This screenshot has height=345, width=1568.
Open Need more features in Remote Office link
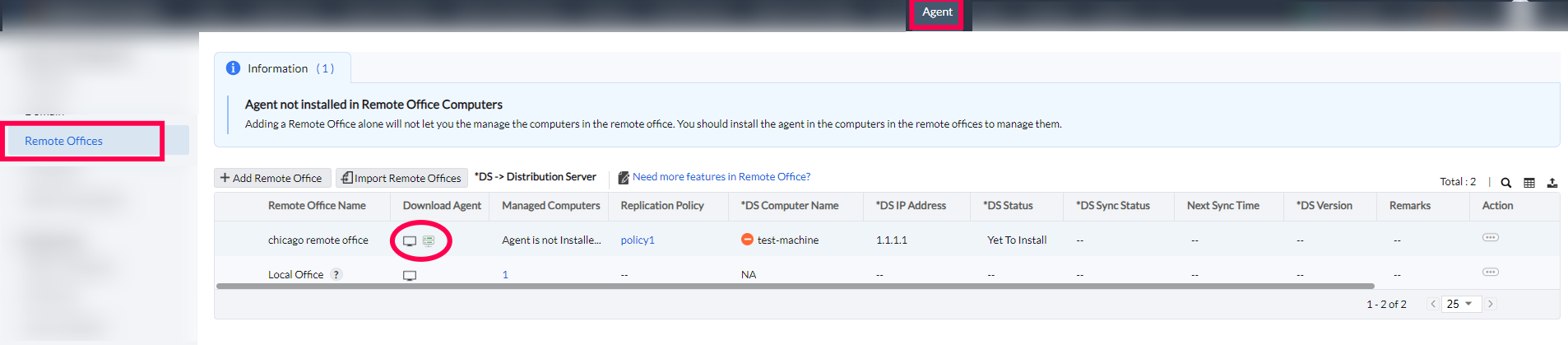(721, 177)
